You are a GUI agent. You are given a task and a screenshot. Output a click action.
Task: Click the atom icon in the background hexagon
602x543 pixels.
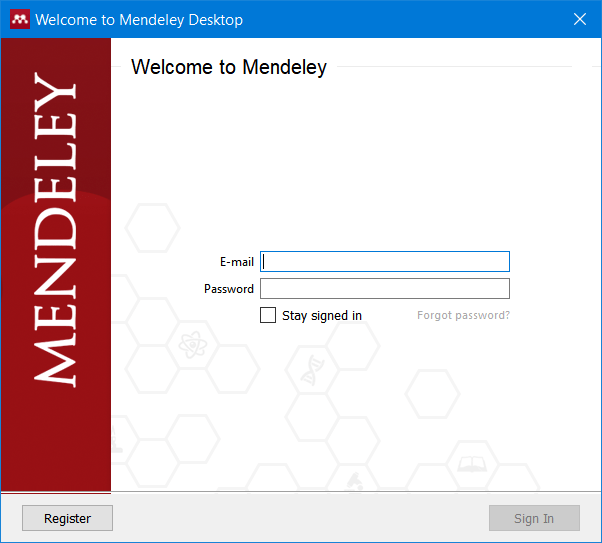click(x=190, y=346)
